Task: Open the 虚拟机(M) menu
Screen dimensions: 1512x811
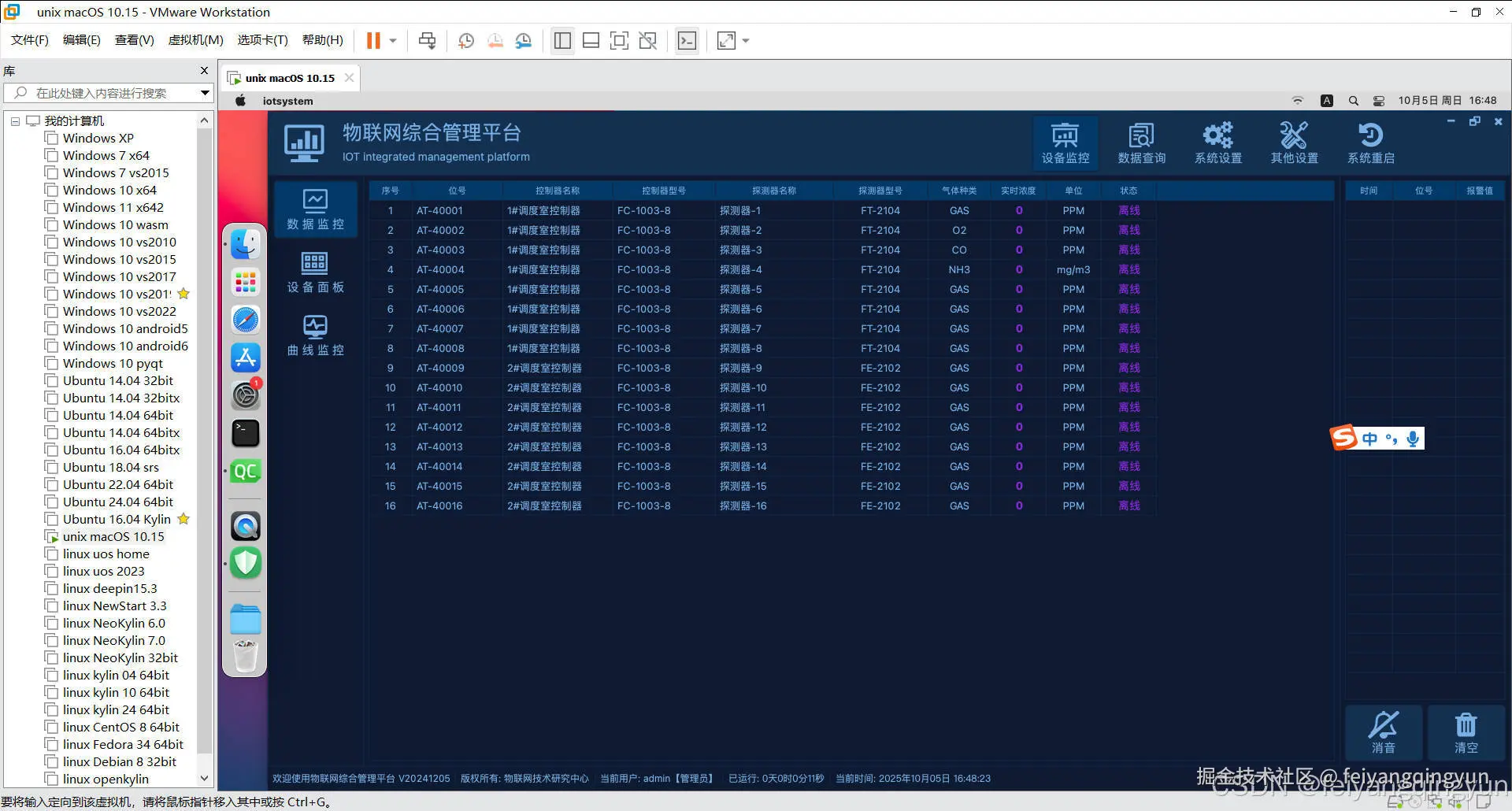Action: pyautogui.click(x=196, y=40)
